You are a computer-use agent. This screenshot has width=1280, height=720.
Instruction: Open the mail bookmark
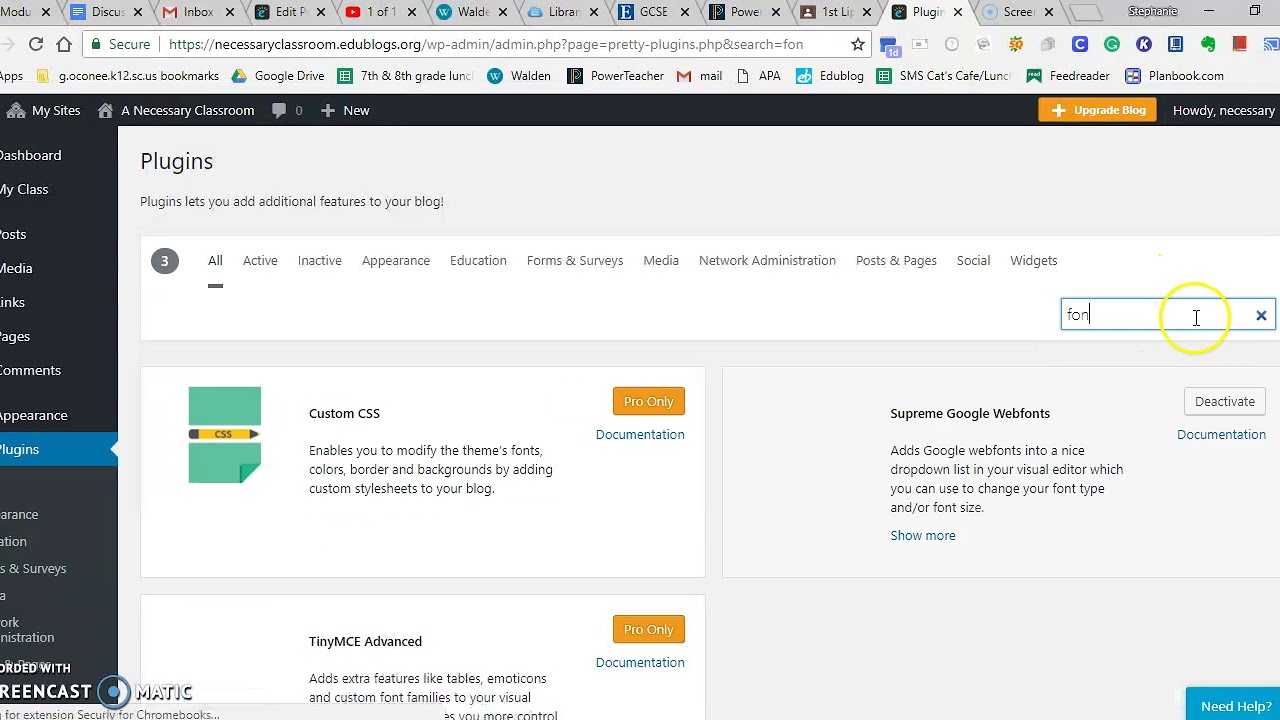click(x=699, y=76)
